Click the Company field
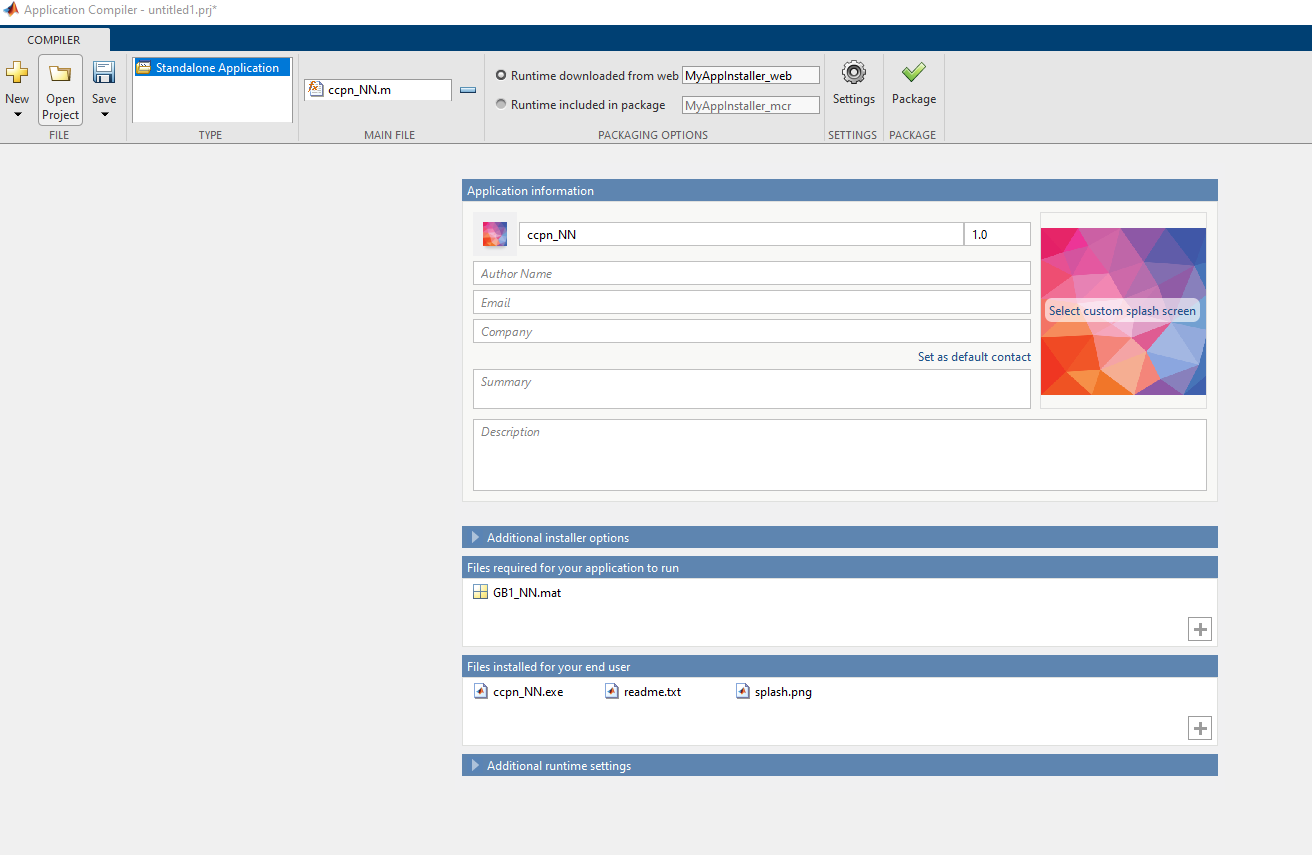The height and width of the screenshot is (855, 1312). point(752,331)
